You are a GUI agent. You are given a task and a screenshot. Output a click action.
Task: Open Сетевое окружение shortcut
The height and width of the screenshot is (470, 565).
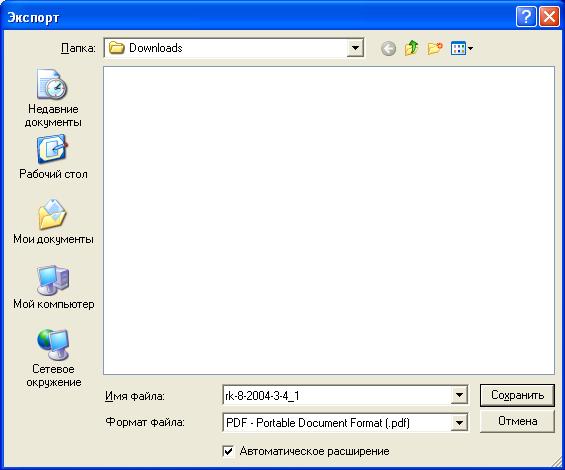[x=53, y=358]
